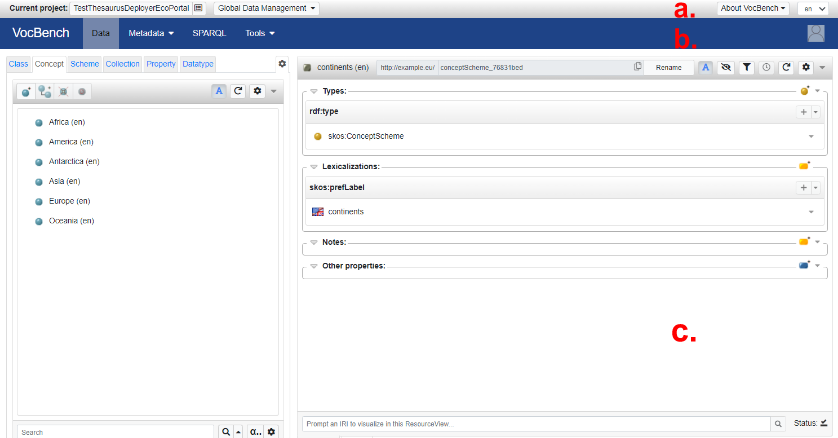Open the About VocBench dropdown
Screen dimensions: 838x438
pyautogui.click(x=752, y=8)
